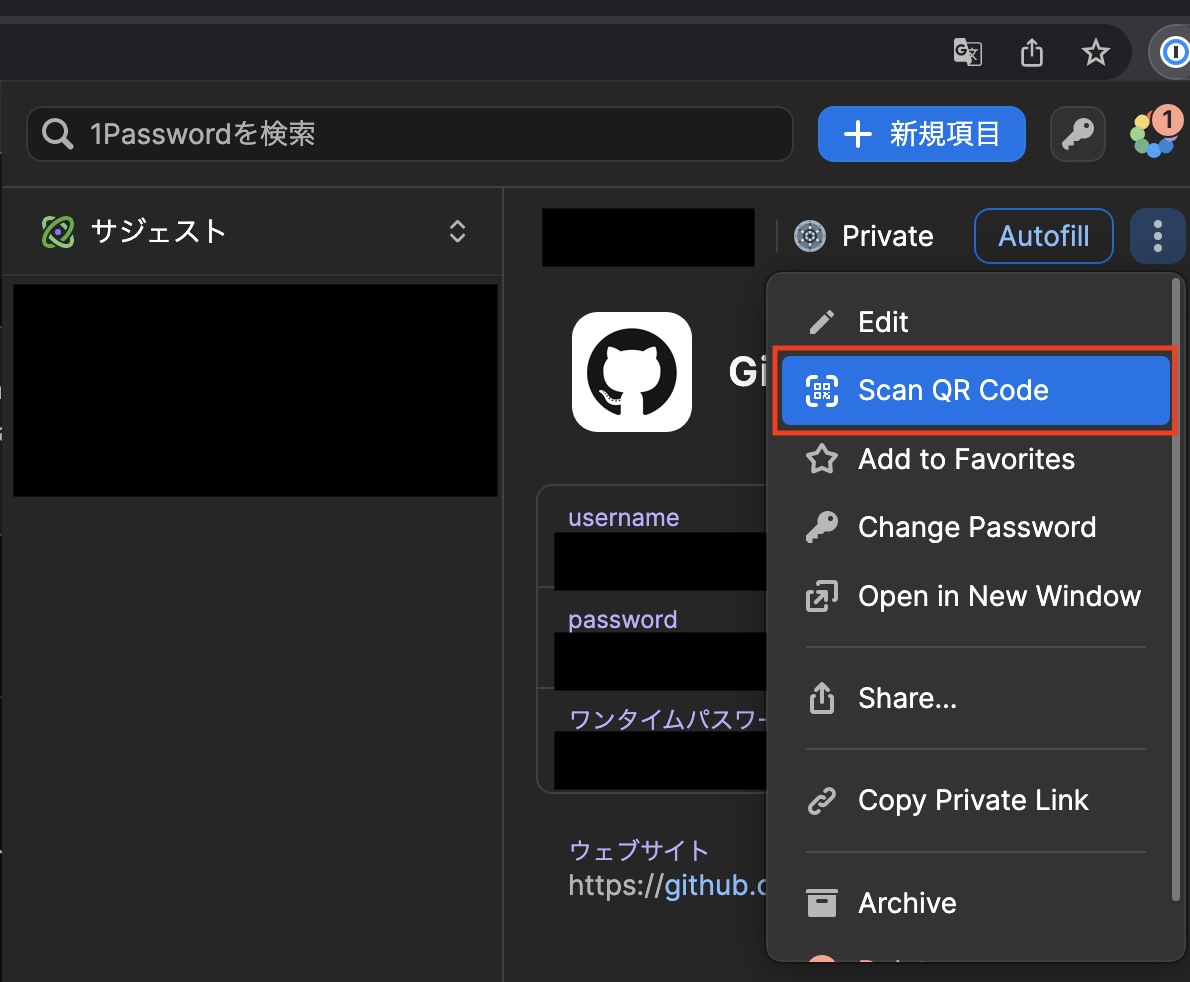The image size is (1190, 982).
Task: Open the Google Translate icon in the toolbar
Action: [x=966, y=52]
